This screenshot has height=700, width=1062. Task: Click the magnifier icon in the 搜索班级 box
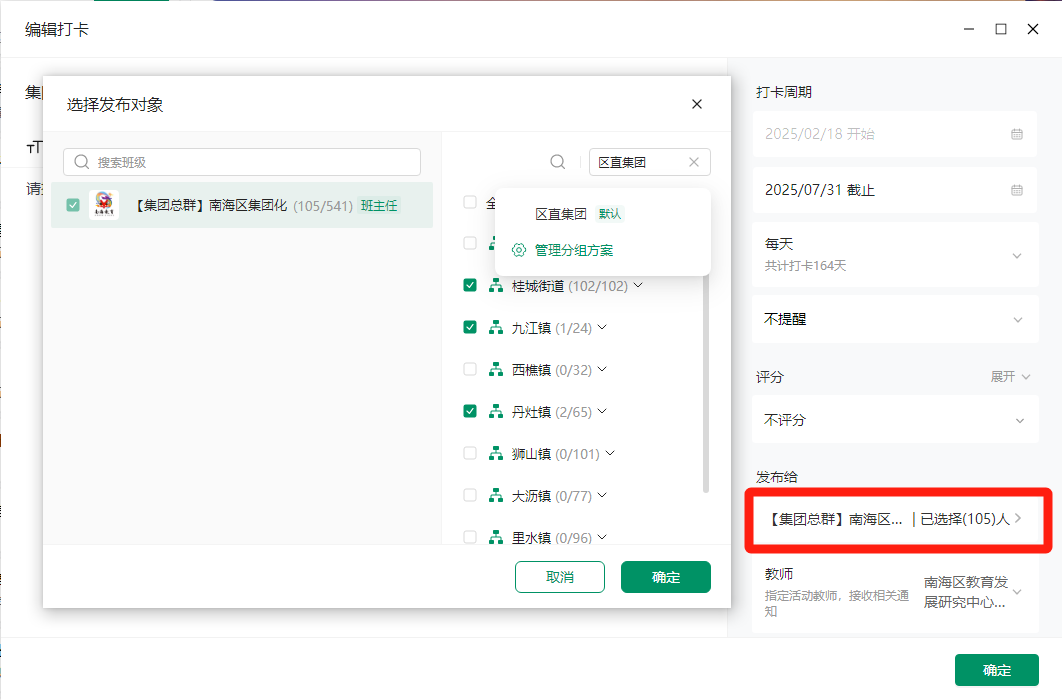click(x=82, y=162)
